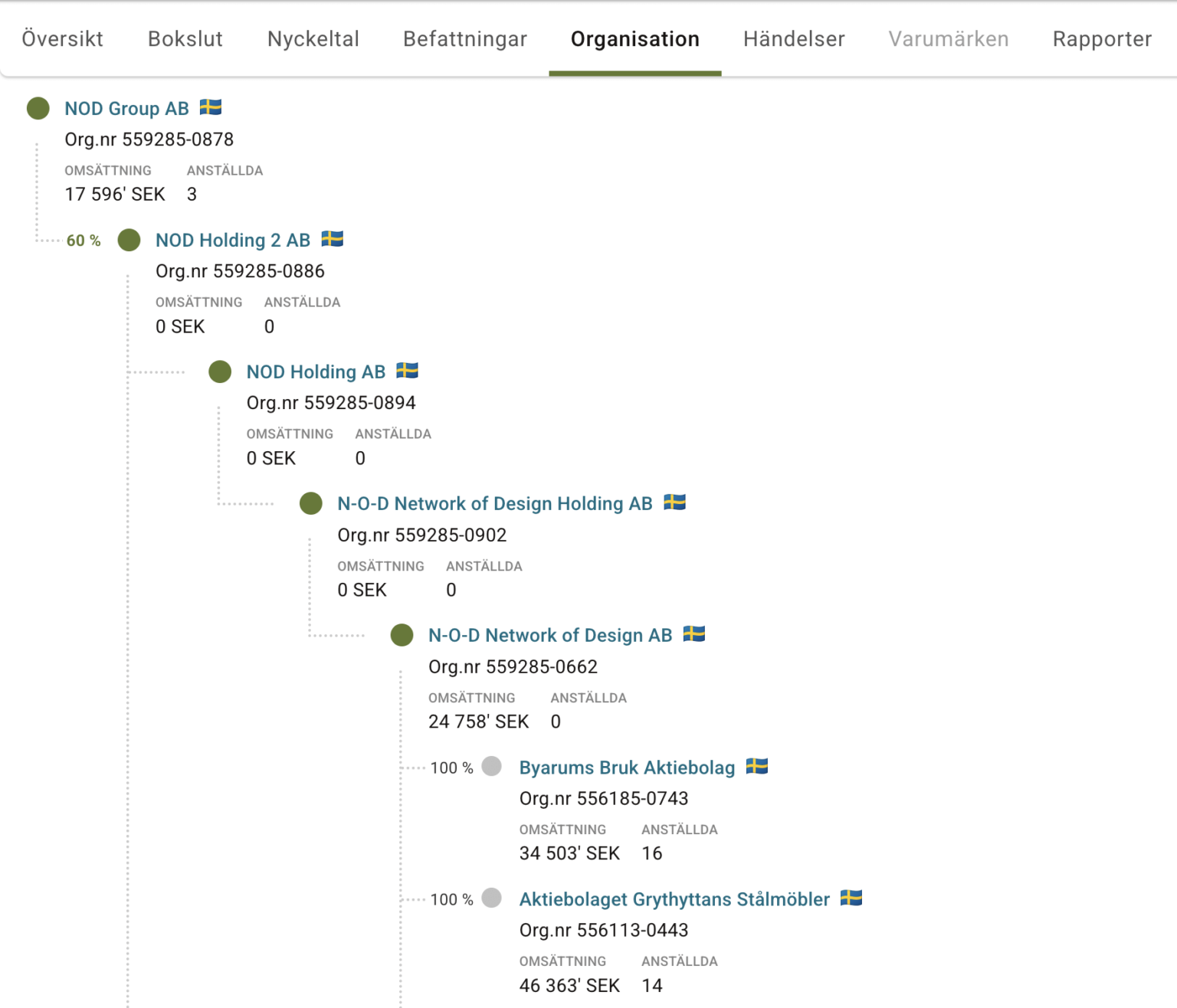The height and width of the screenshot is (1008, 1177).
Task: Open N-O-D Network of Design Holding AB
Action: click(x=495, y=504)
